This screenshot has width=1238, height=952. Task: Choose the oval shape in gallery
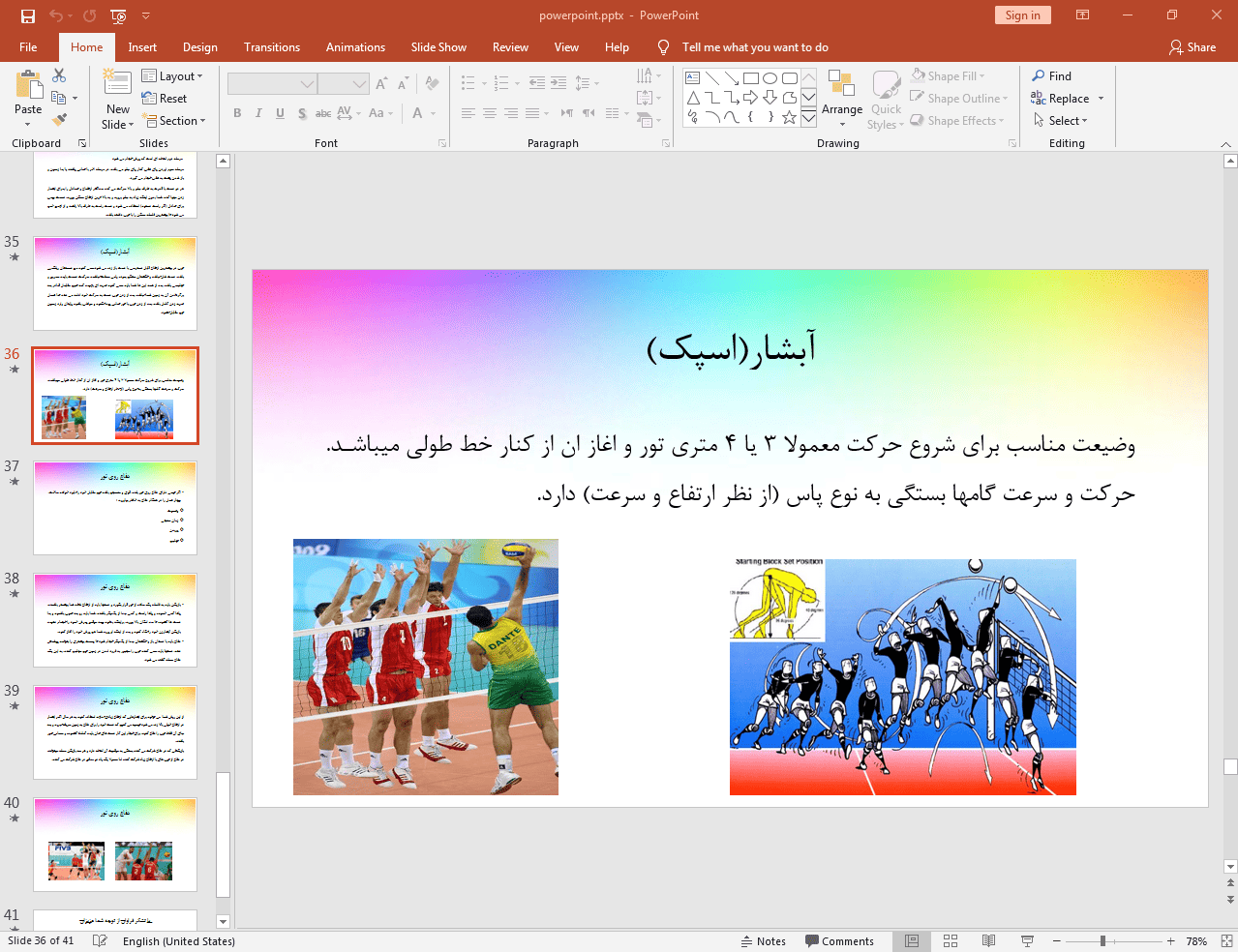(770, 78)
